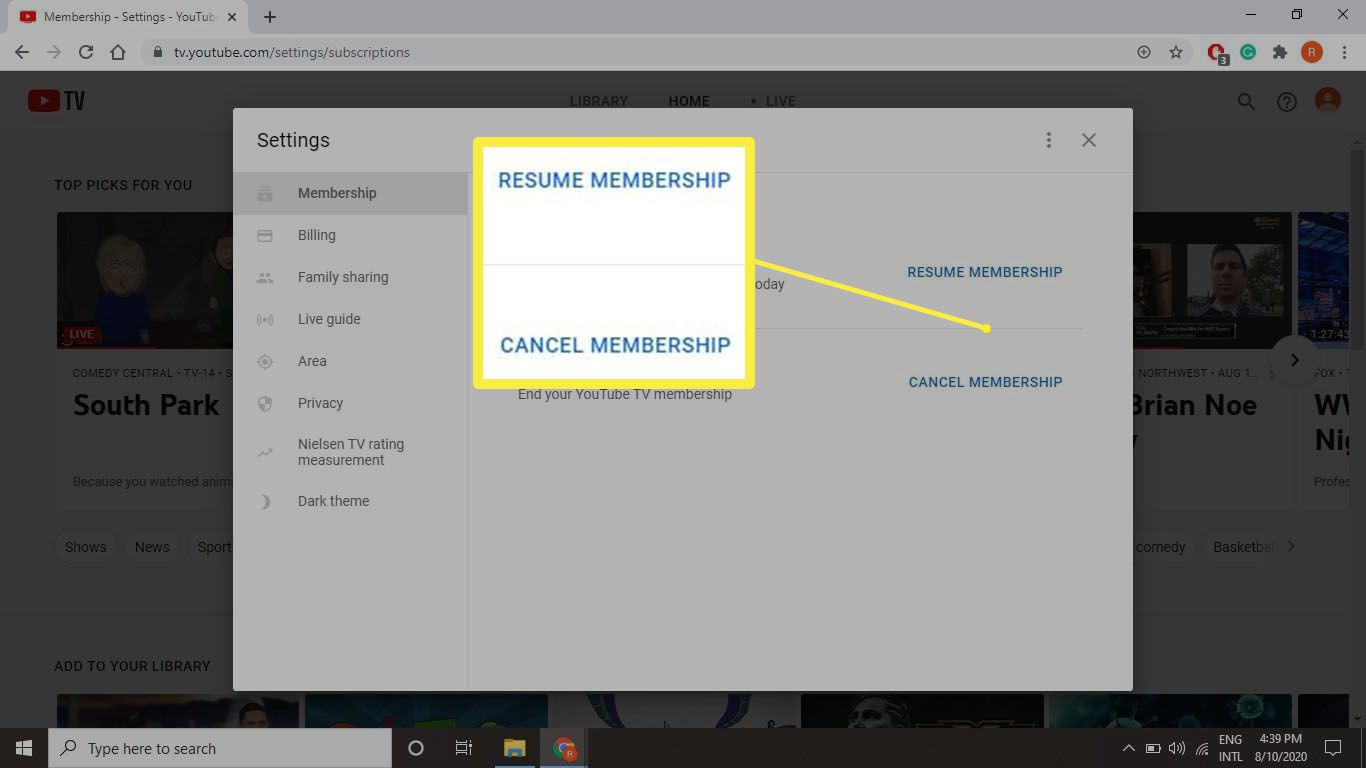Open the ENG INTL language indicator
The image size is (1366, 768).
[1230, 748]
